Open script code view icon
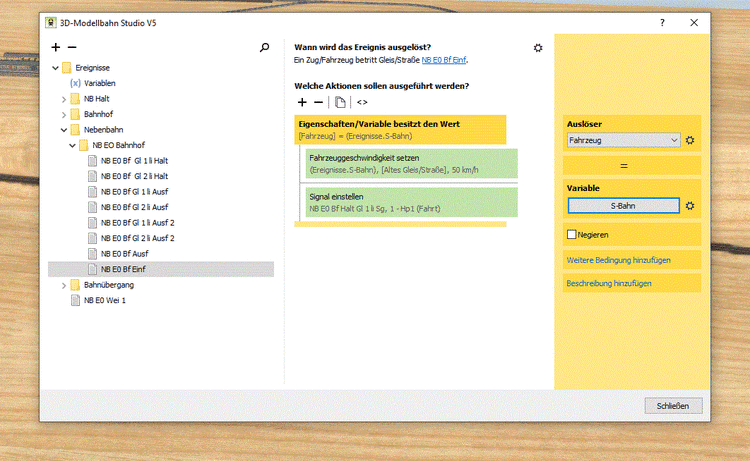 click(362, 102)
